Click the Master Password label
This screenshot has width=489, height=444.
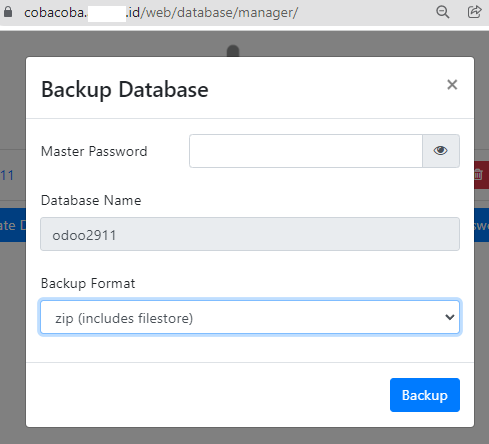(94, 151)
